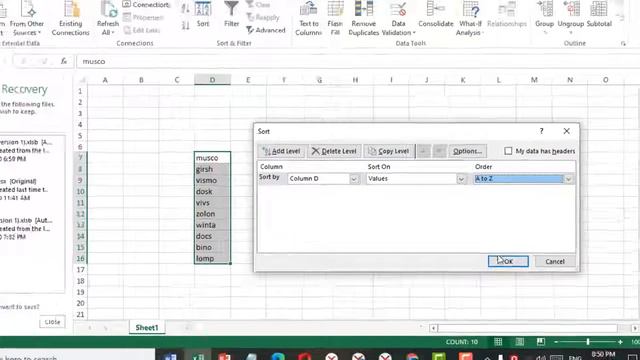Screen dimensions: 640x360
Task: Sort descending with the Z to A icon
Action: 185,26
